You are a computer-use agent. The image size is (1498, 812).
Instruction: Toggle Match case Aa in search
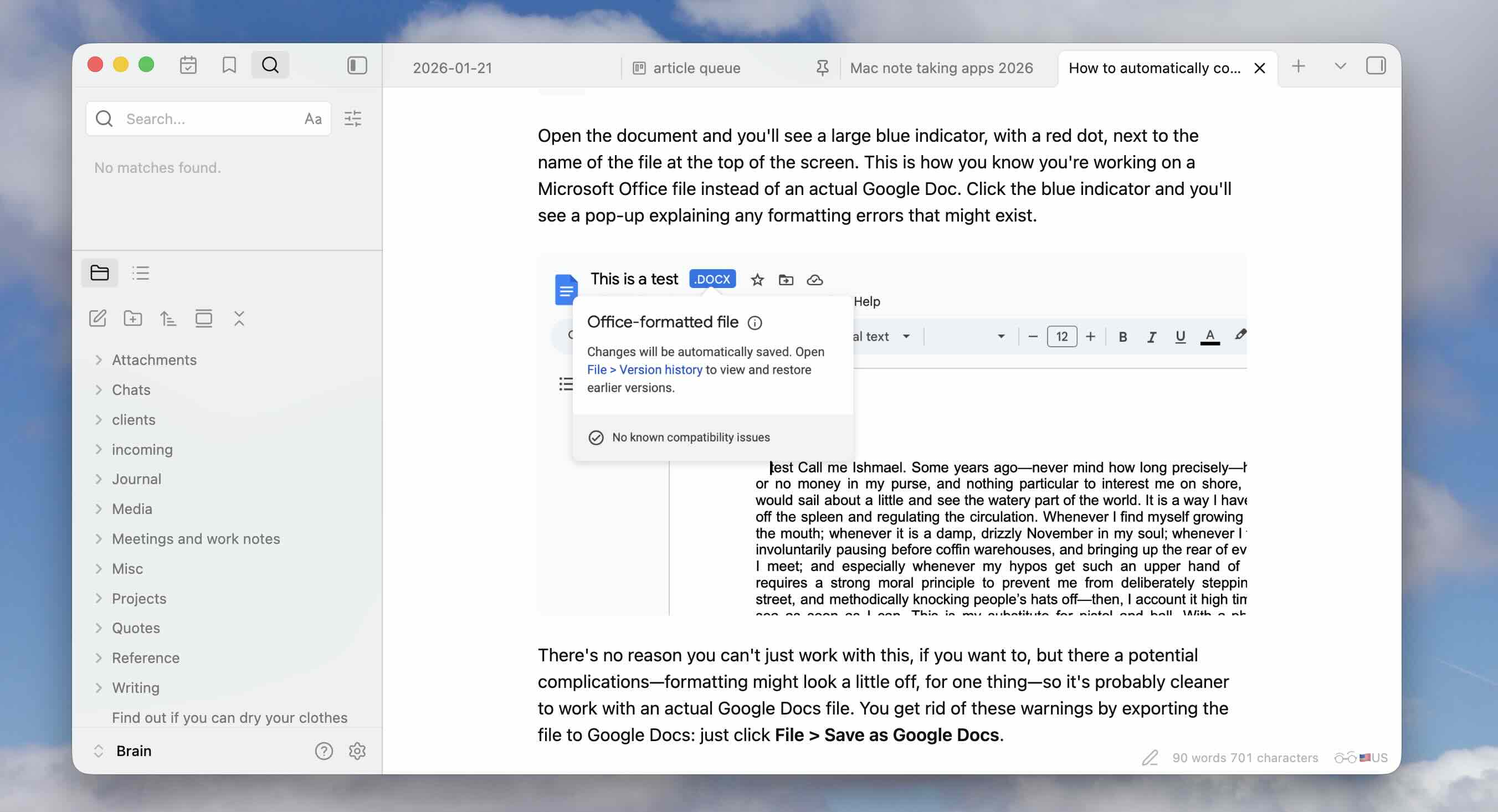(x=313, y=119)
